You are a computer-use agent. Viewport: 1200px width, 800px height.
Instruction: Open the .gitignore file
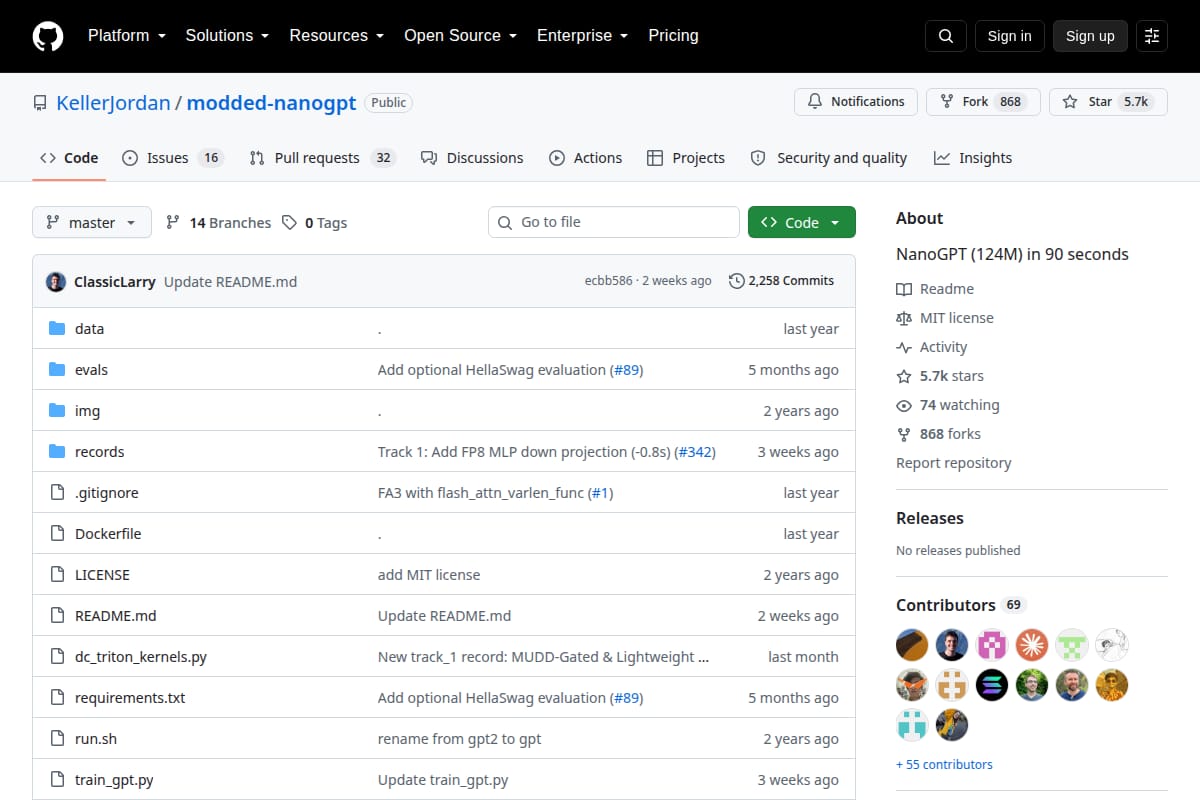tap(107, 493)
